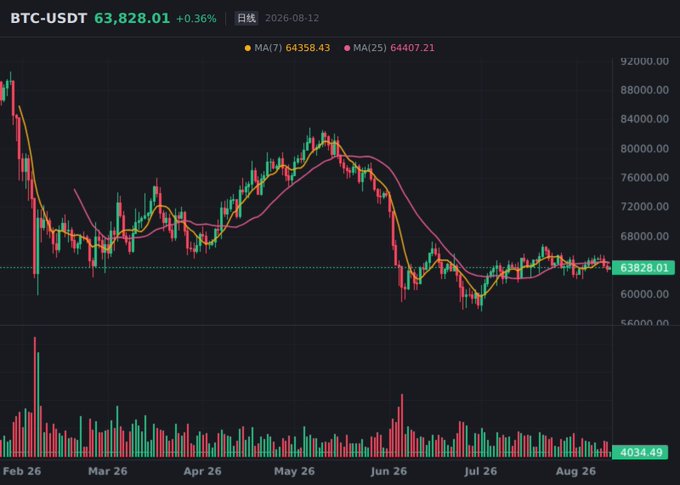Viewport: 680px width, 485px height.
Task: Click the yellow MA(7) legend dot
Action: coord(248,48)
